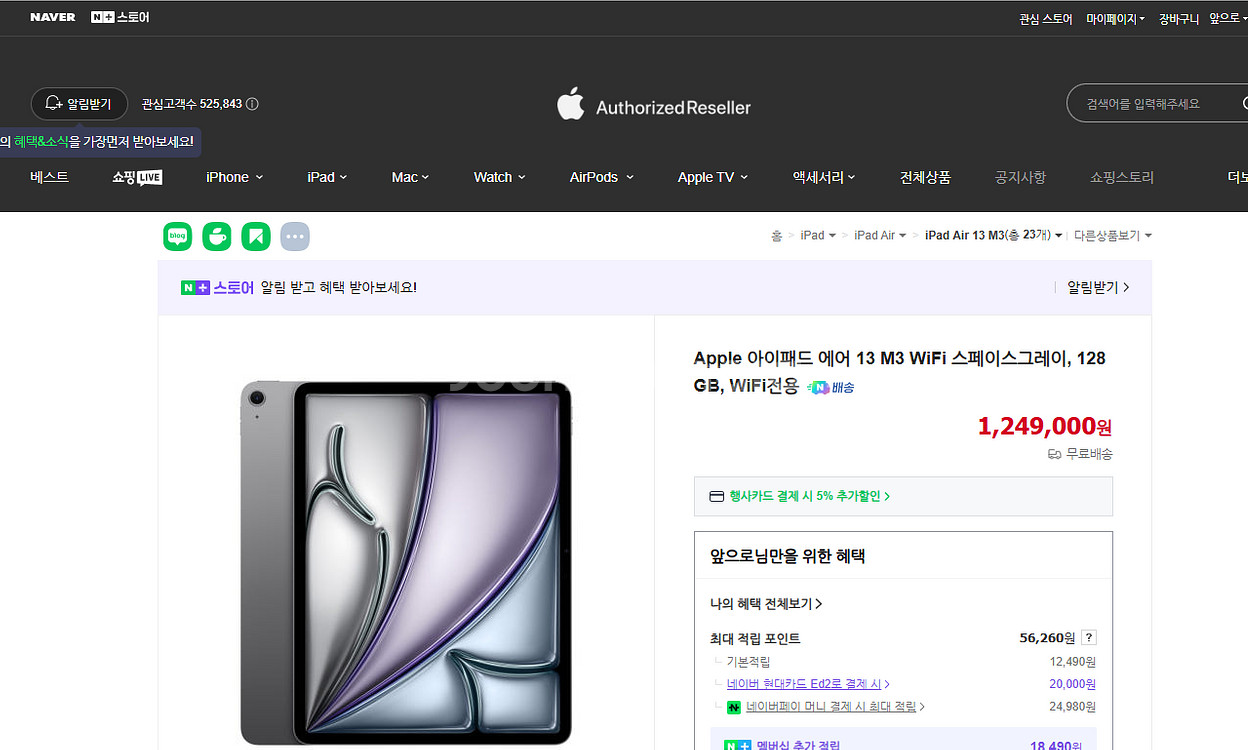
Task: Share via the Naver Cafe icon
Action: coord(217,236)
